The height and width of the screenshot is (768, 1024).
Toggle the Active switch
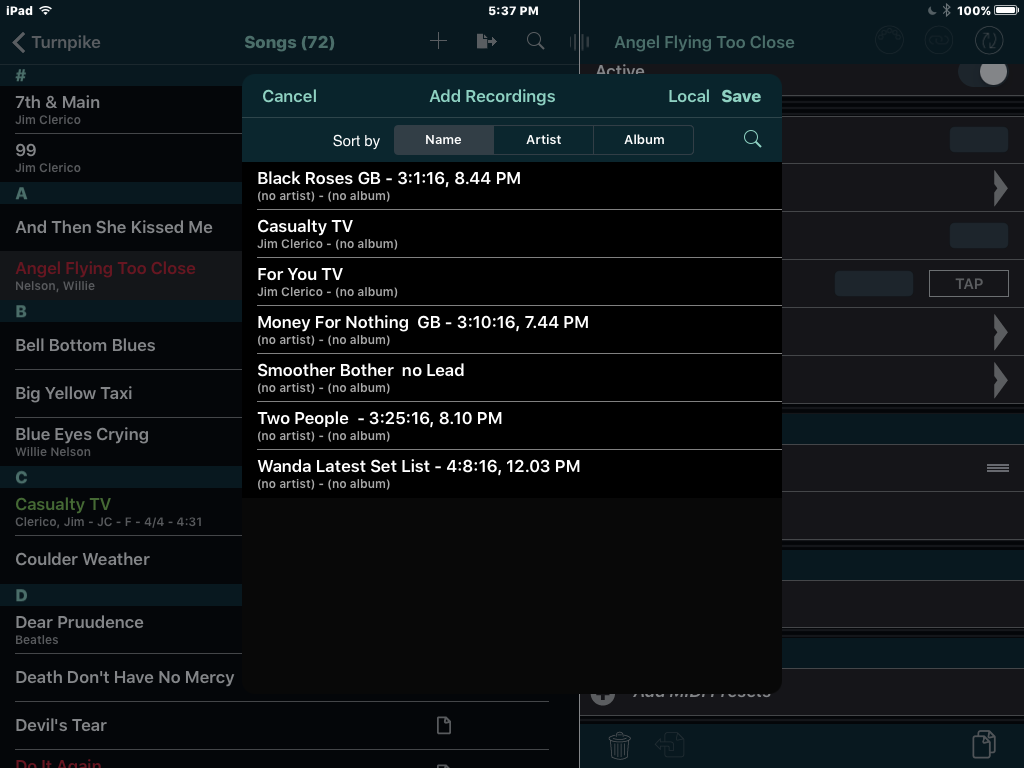(982, 72)
